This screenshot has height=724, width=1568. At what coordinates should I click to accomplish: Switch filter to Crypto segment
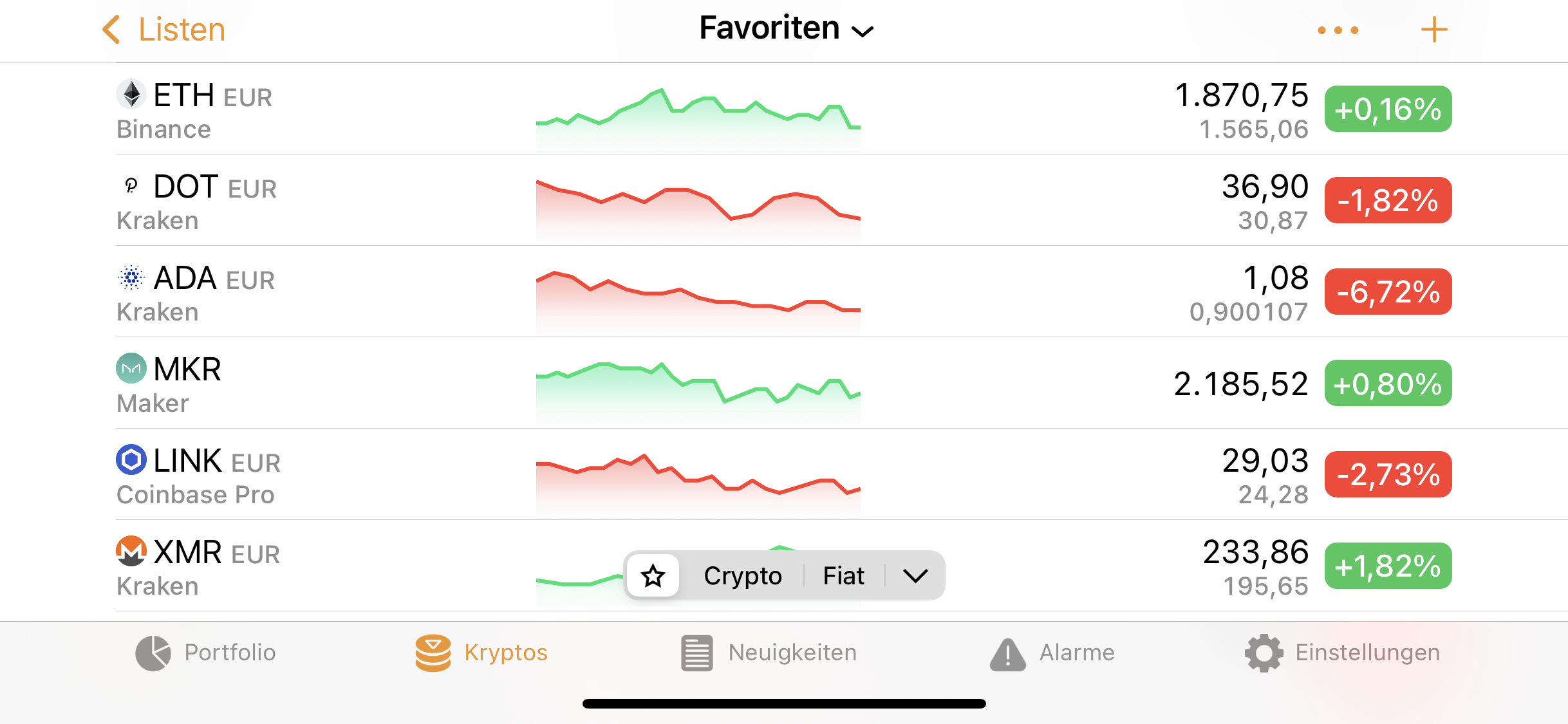743,575
